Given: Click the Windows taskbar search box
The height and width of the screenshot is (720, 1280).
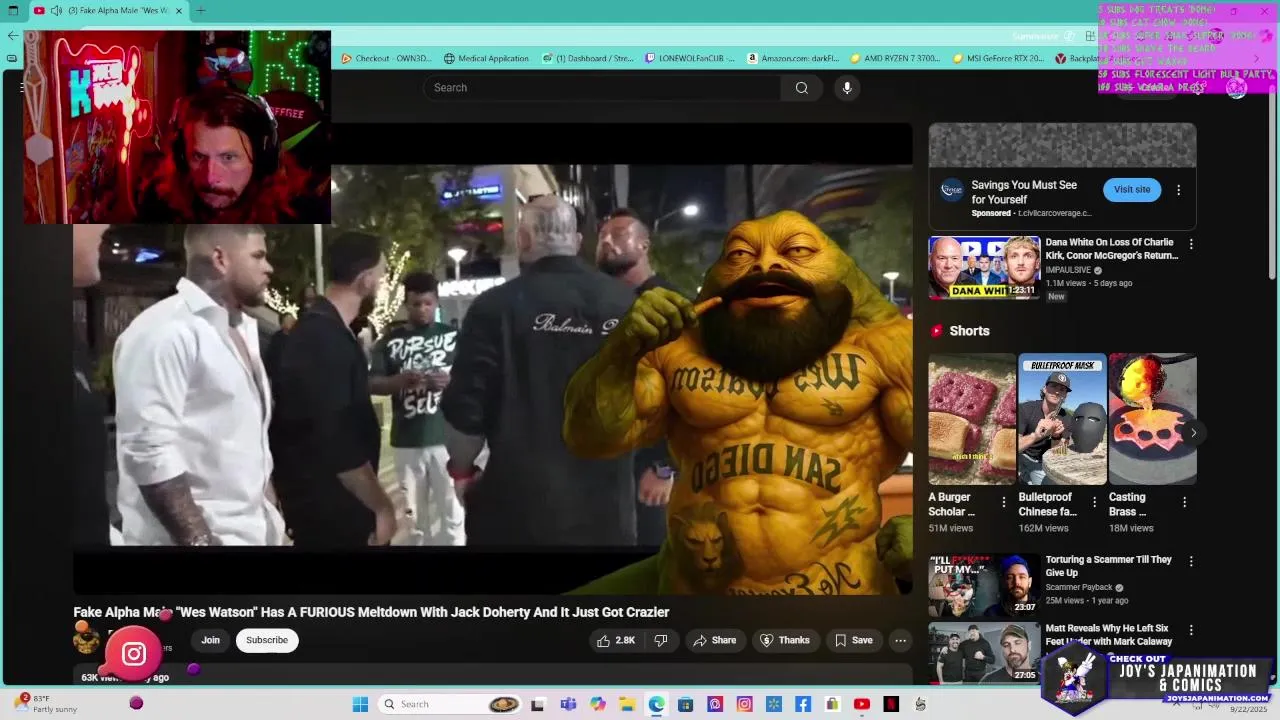Looking at the screenshot, I should pos(450,704).
